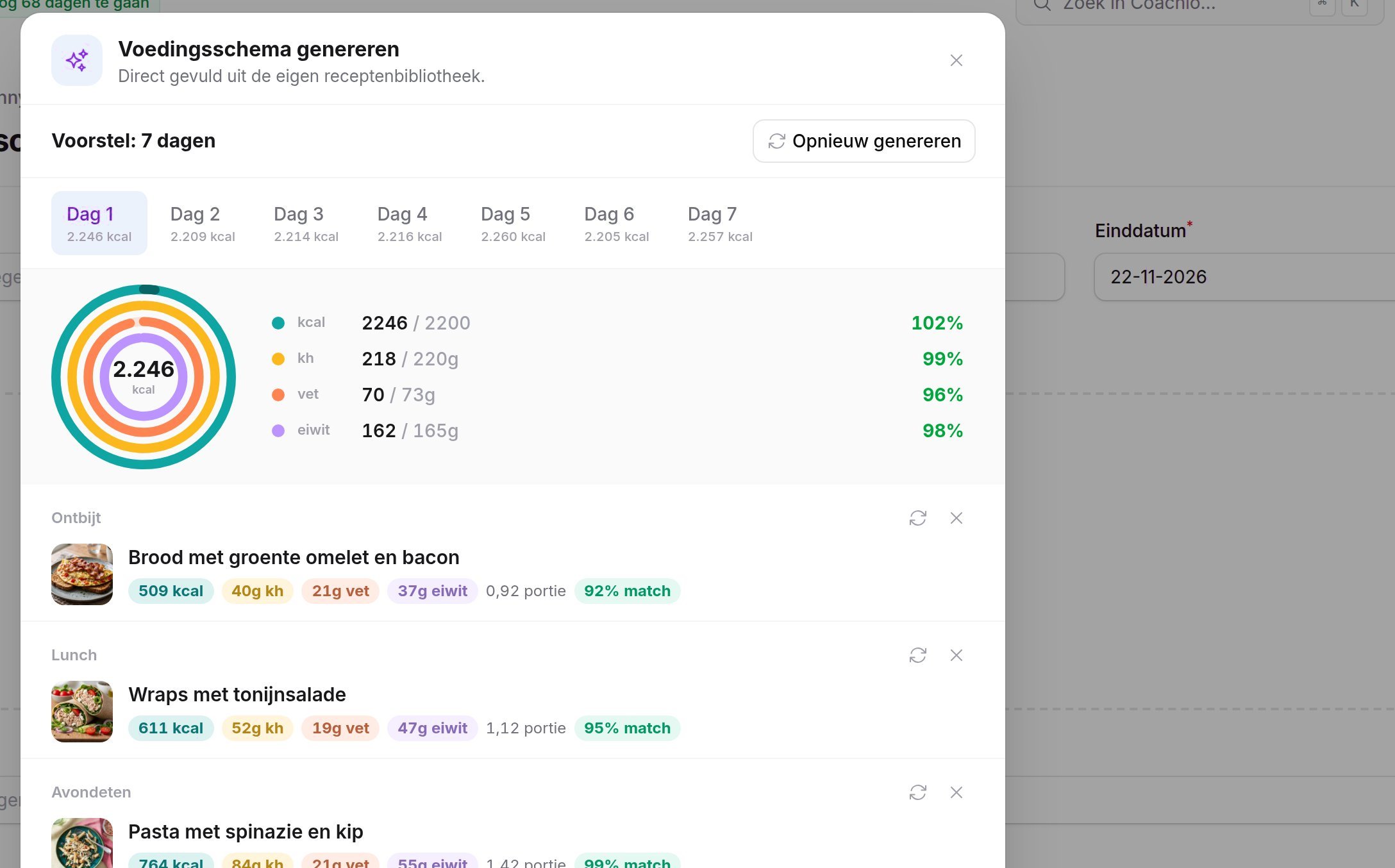The image size is (1395, 868).
Task: Click the Einddatum field showing 22-11-2026
Action: pos(1244,277)
